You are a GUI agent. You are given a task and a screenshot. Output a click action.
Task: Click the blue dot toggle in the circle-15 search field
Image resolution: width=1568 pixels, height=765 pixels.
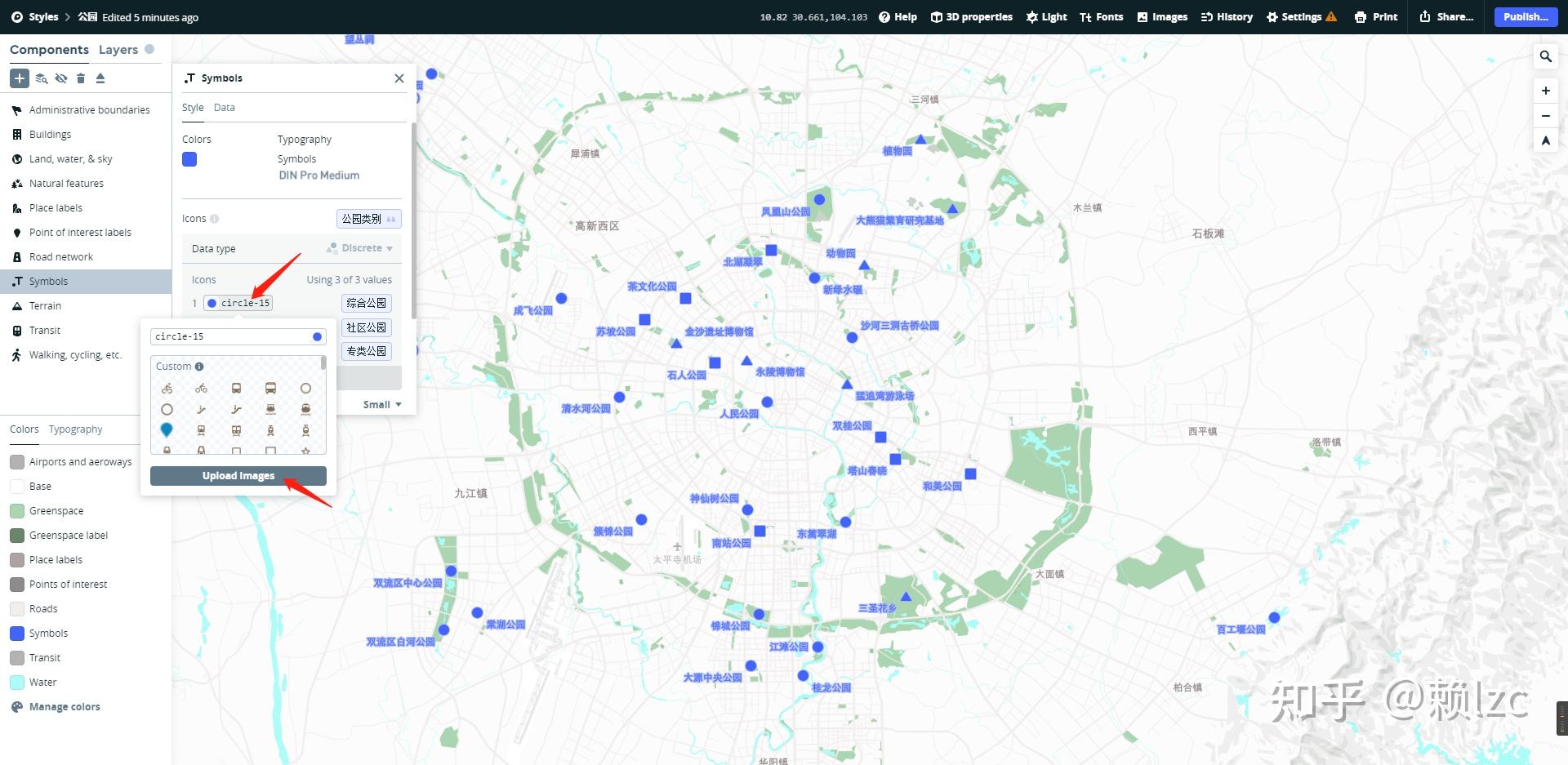(x=317, y=336)
